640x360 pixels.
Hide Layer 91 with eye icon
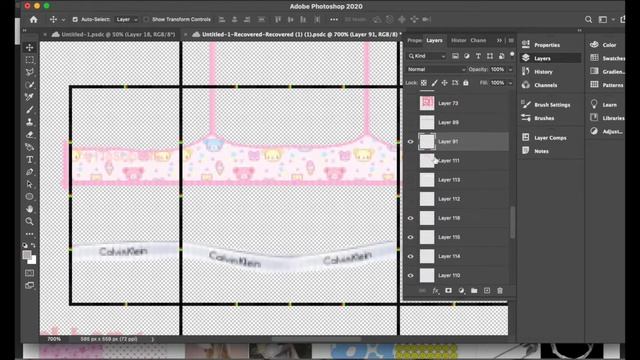tap(411, 142)
